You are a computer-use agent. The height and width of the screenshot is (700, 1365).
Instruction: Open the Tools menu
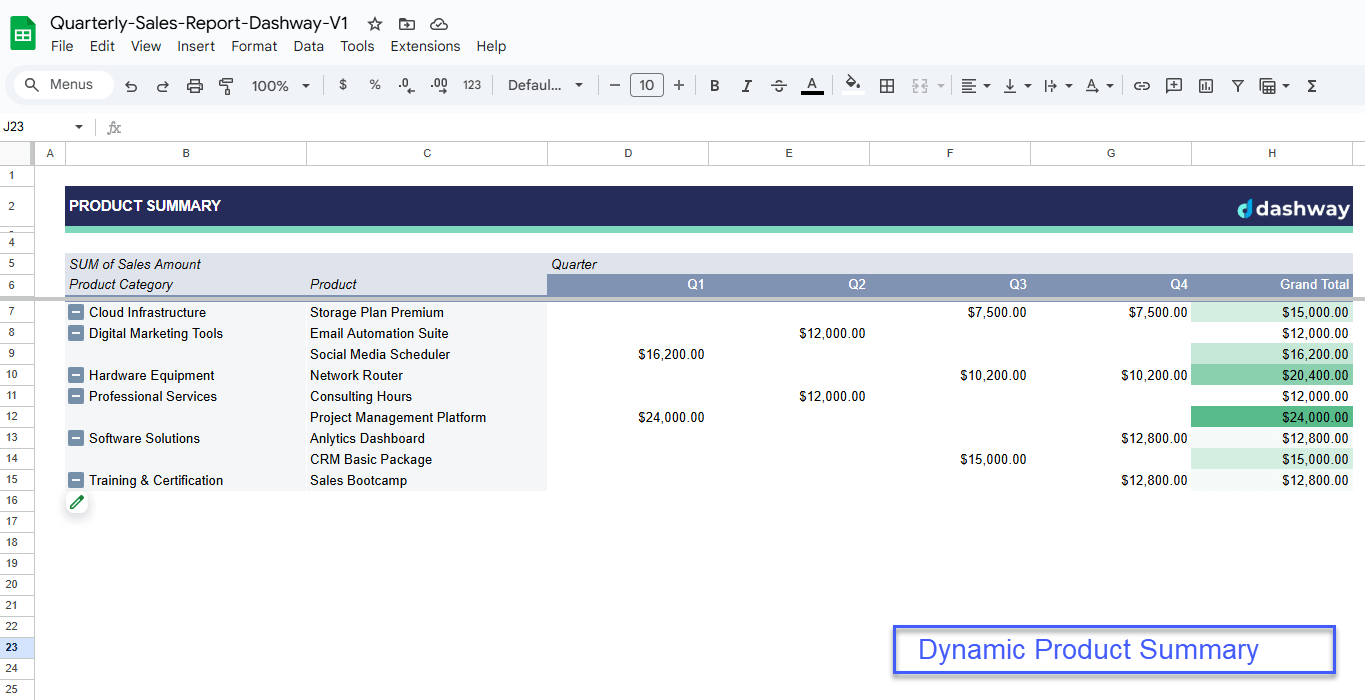[x=357, y=46]
